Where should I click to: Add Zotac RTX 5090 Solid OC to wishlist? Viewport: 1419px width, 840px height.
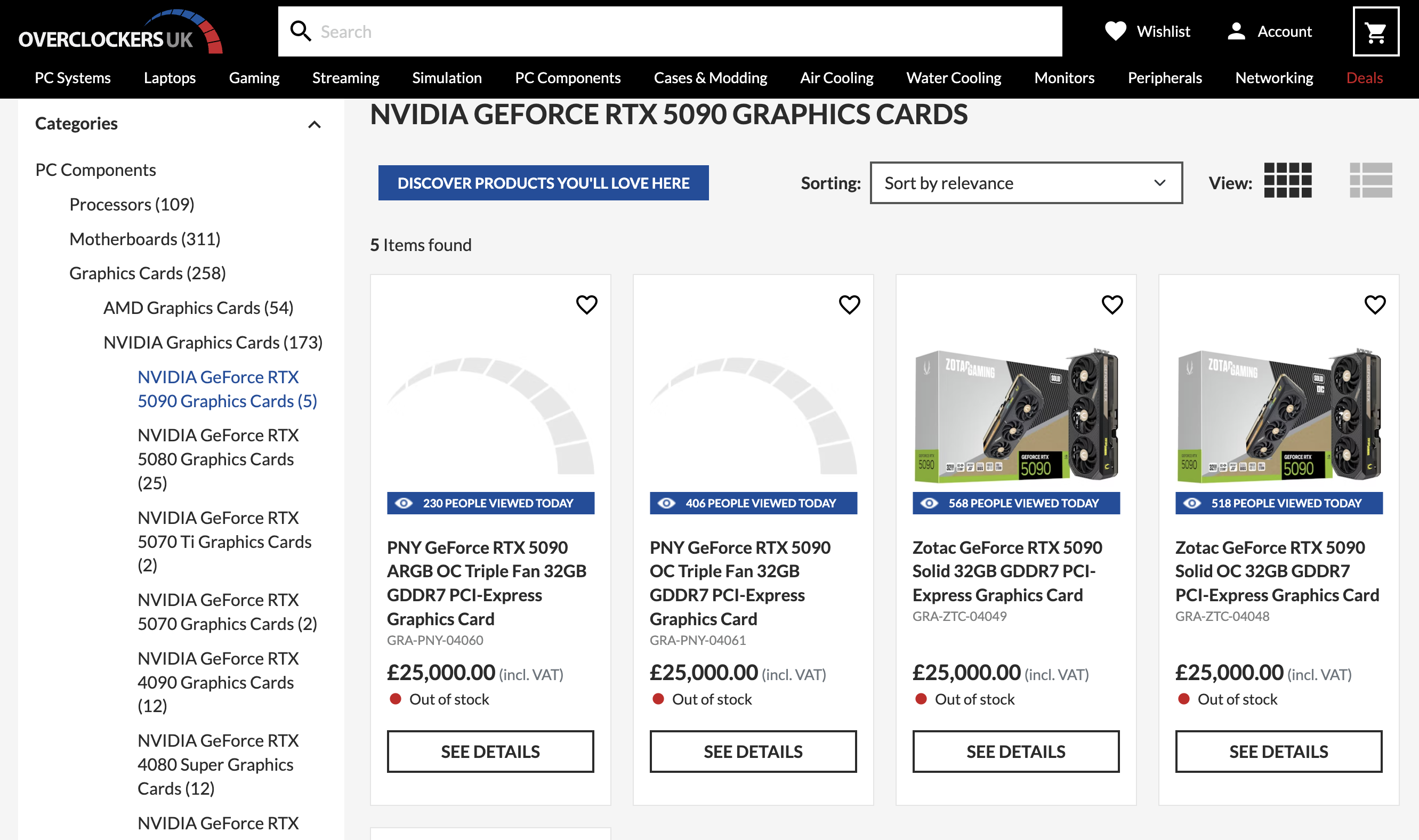[1374, 304]
